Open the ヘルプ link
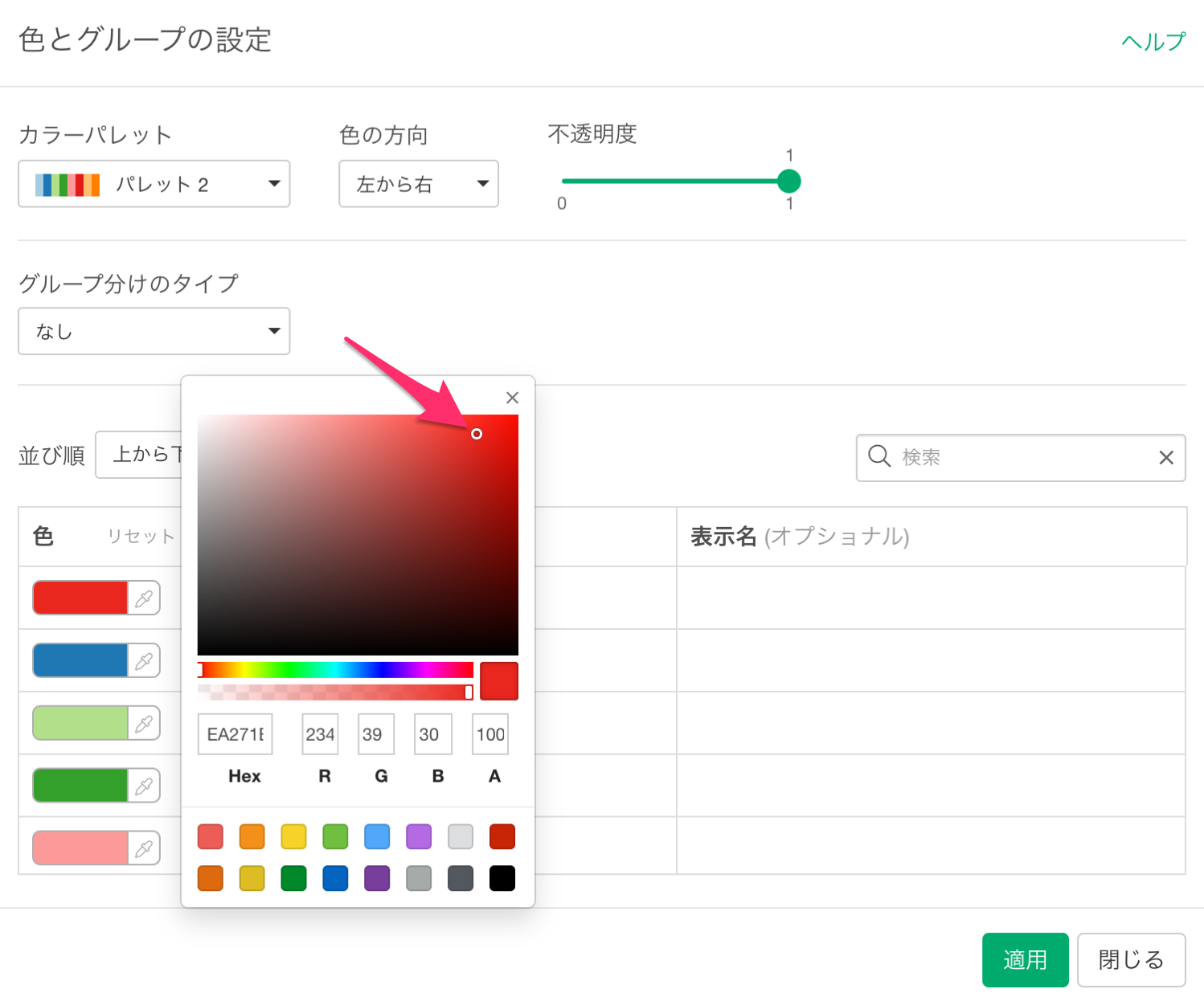The width and height of the screenshot is (1204, 1001). coord(1153,42)
